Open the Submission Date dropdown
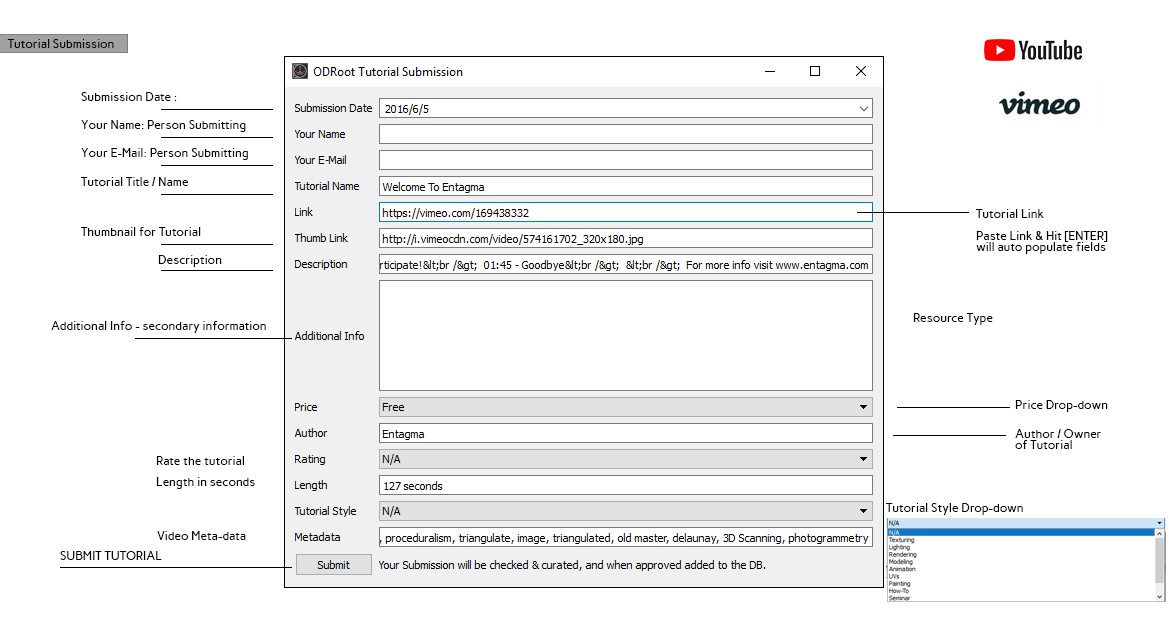The height and width of the screenshot is (644, 1169). [x=863, y=109]
